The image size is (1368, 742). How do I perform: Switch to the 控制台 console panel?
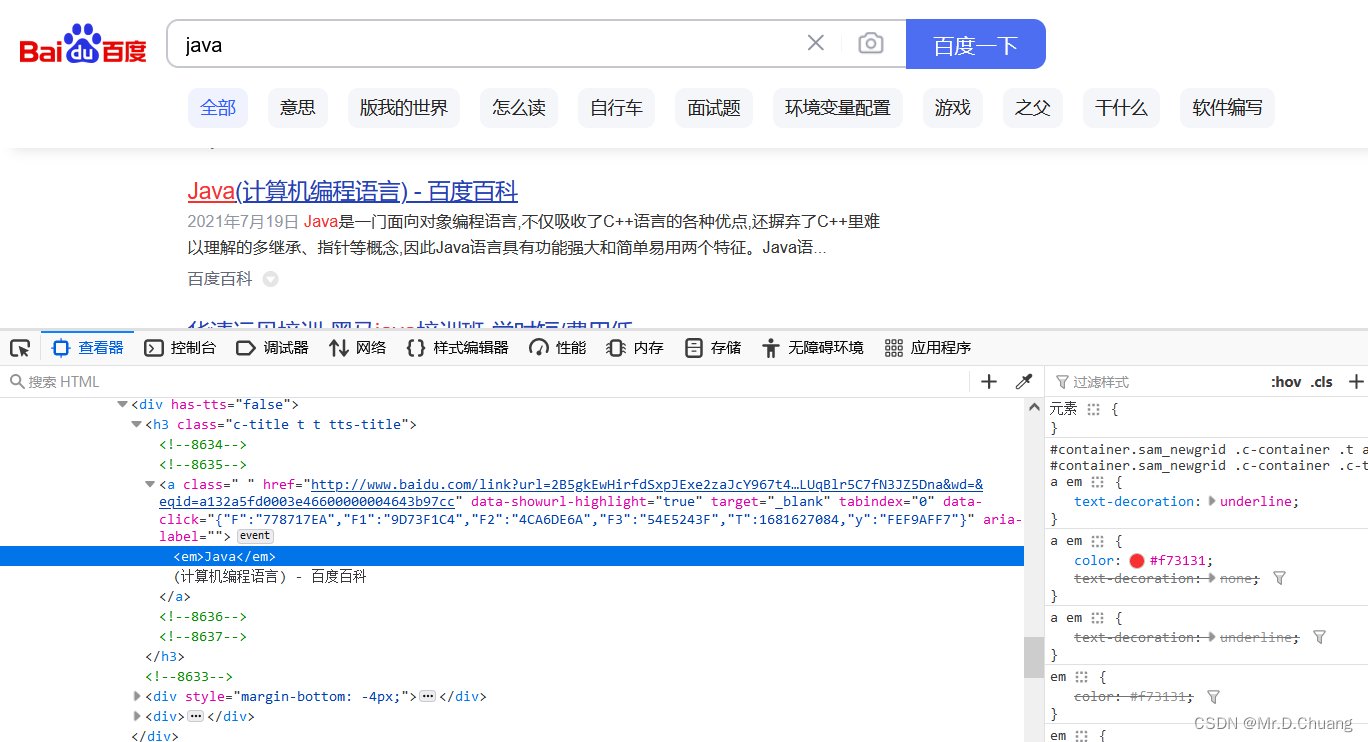pos(180,348)
